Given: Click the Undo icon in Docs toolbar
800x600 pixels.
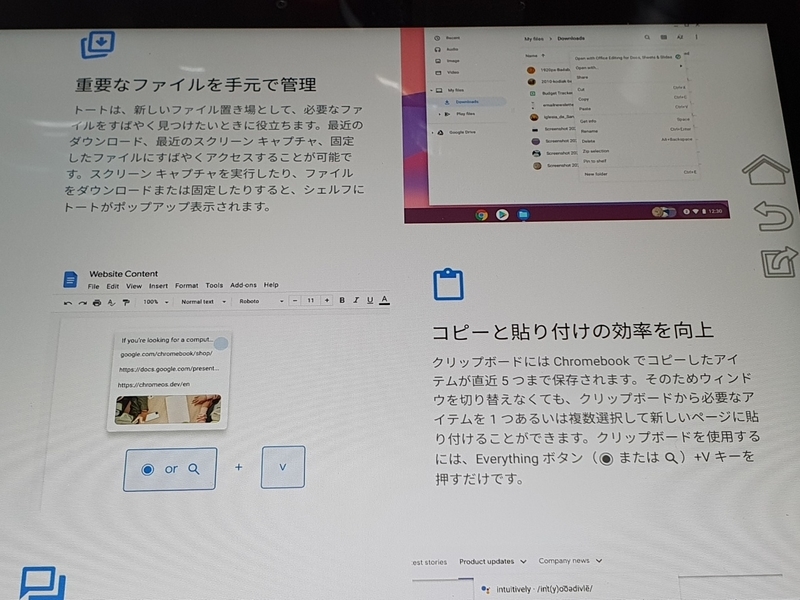Looking at the screenshot, I should pos(67,303).
